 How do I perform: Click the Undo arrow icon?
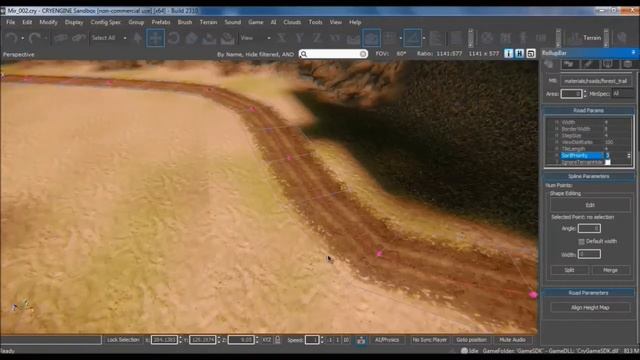click(x=11, y=38)
